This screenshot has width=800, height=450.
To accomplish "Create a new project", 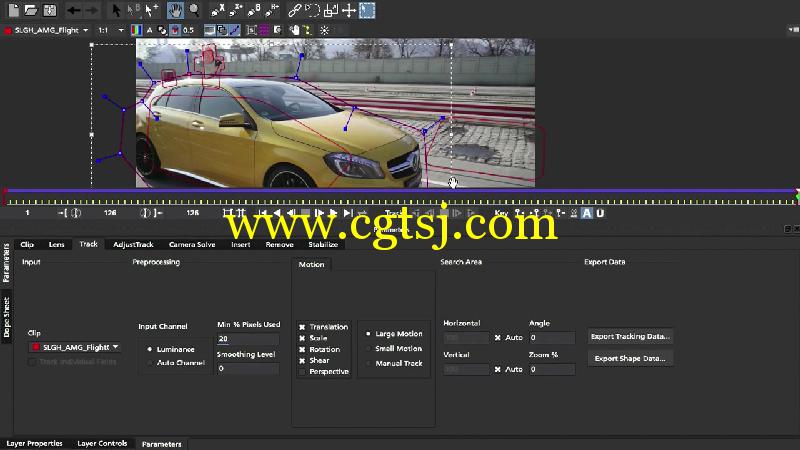I will (x=14, y=10).
